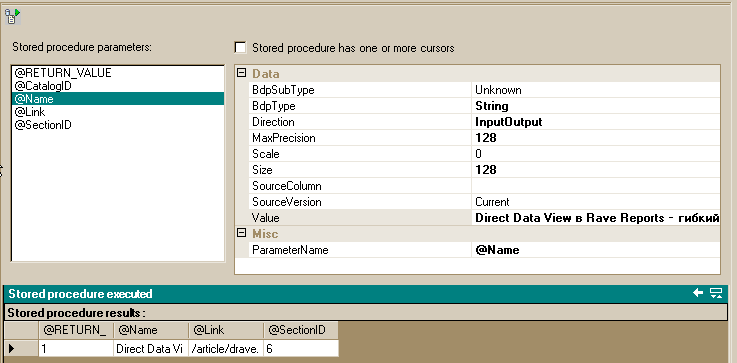Select @RETURN_VALUE in the parameters list

point(63,73)
